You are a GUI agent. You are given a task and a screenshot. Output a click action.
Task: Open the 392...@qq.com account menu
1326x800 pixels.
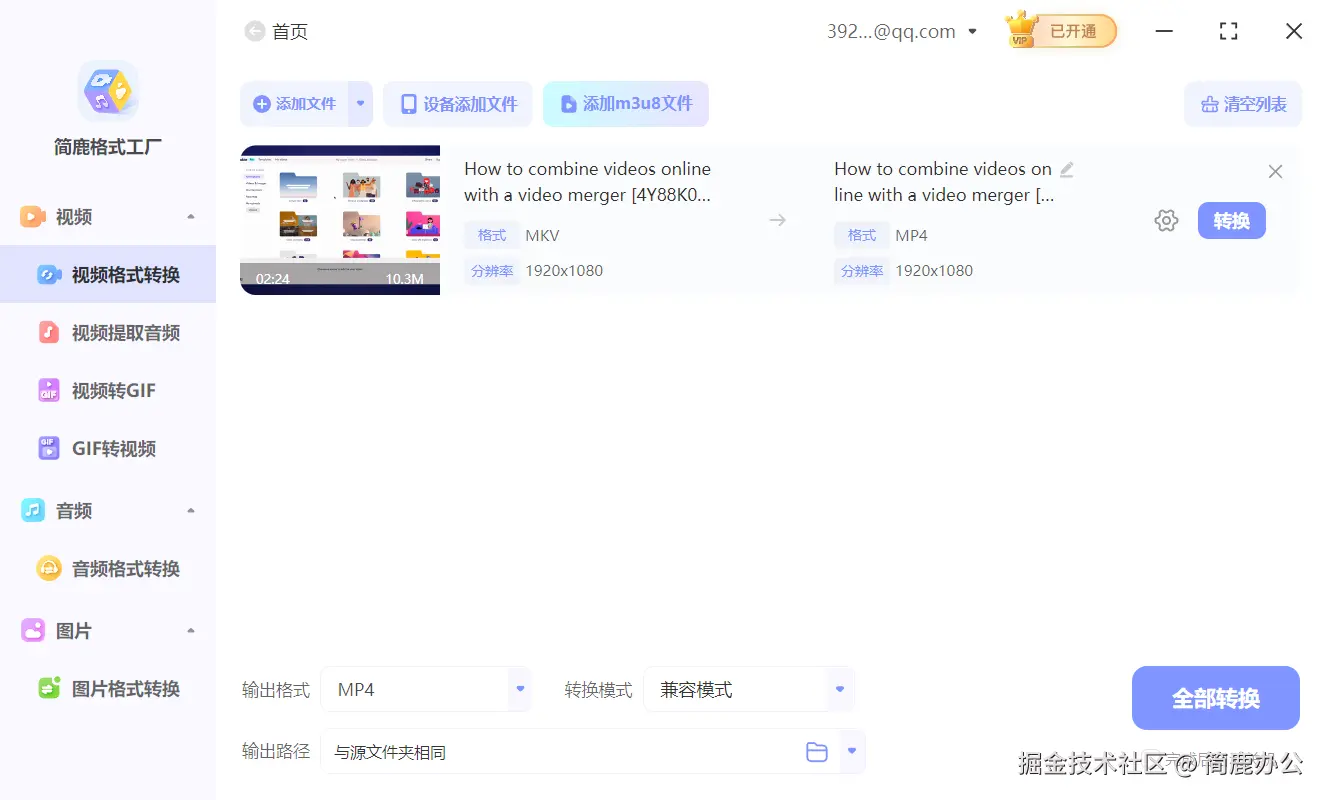[x=901, y=31]
